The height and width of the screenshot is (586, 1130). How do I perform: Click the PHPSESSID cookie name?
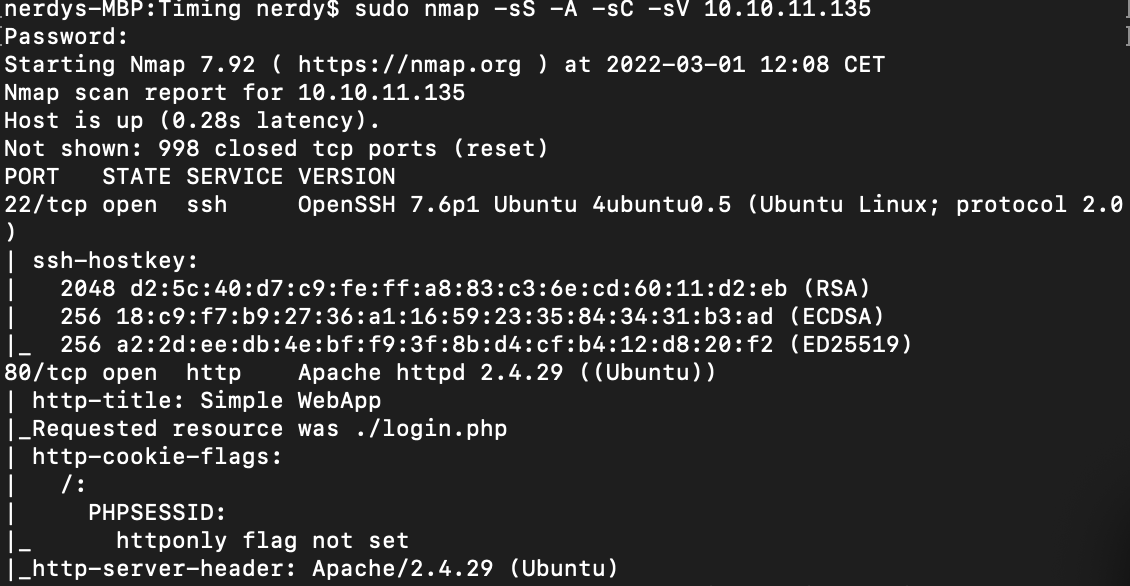coord(156,513)
